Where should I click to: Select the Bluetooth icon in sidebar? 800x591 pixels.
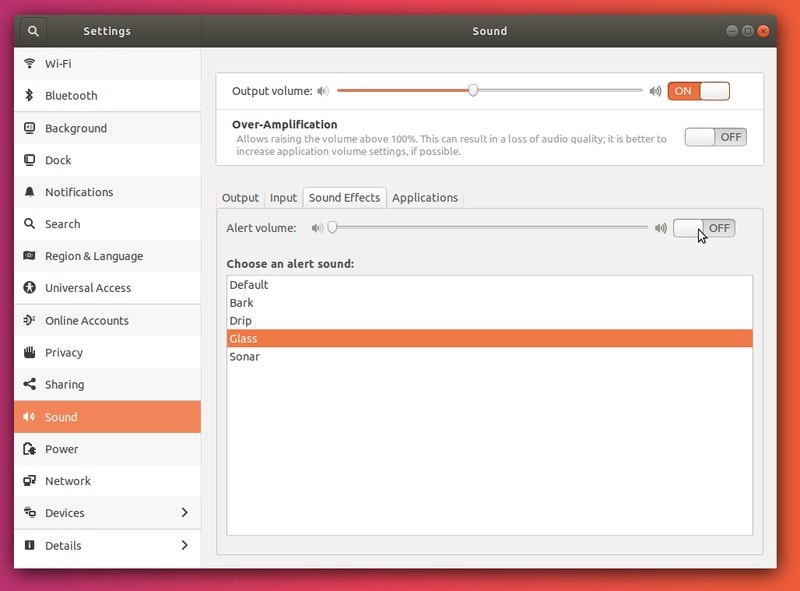pyautogui.click(x=29, y=96)
